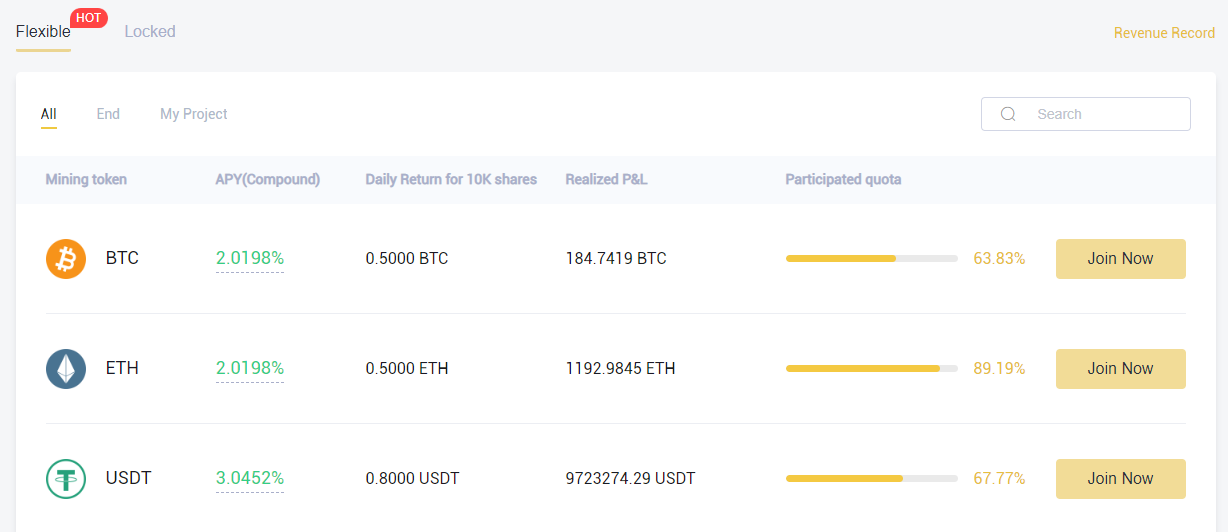Image resolution: width=1228 pixels, height=532 pixels.
Task: Select the All filter tab
Action: [48, 114]
